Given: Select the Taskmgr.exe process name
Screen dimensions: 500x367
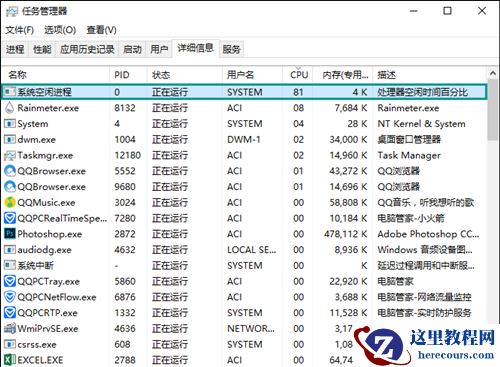Looking at the screenshot, I should pos(45,155).
